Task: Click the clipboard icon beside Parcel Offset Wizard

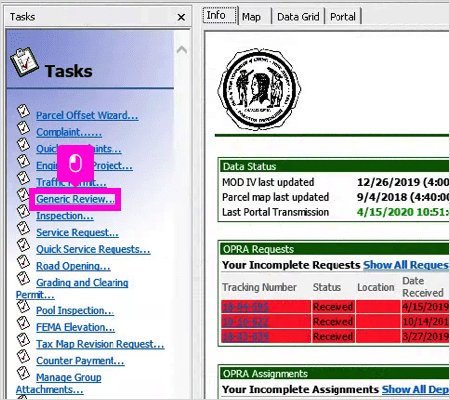Action: [x=23, y=111]
